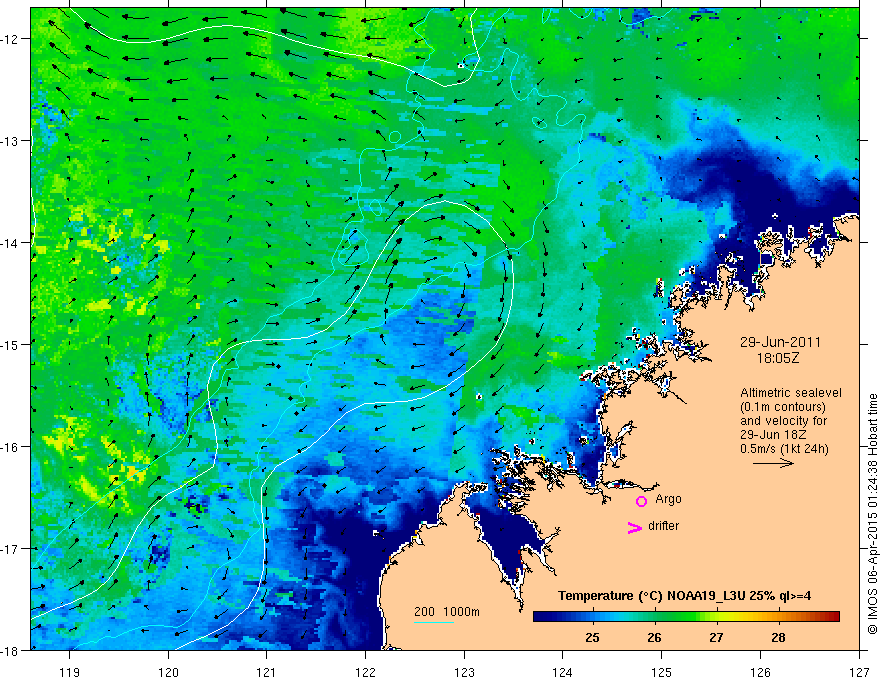Click the velocity scale arrow in the legend
The height and width of the screenshot is (680, 880).
(x=773, y=463)
